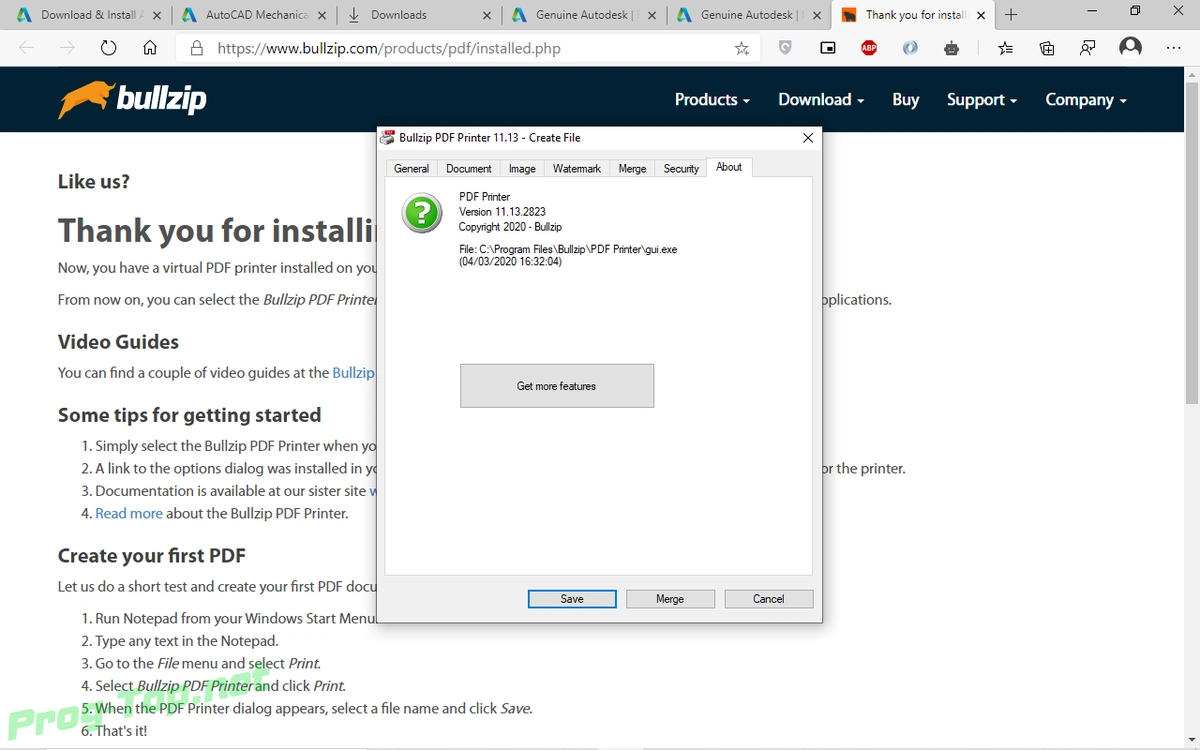Open the Favorites list icon
The width and height of the screenshot is (1200, 750).
point(1006,47)
